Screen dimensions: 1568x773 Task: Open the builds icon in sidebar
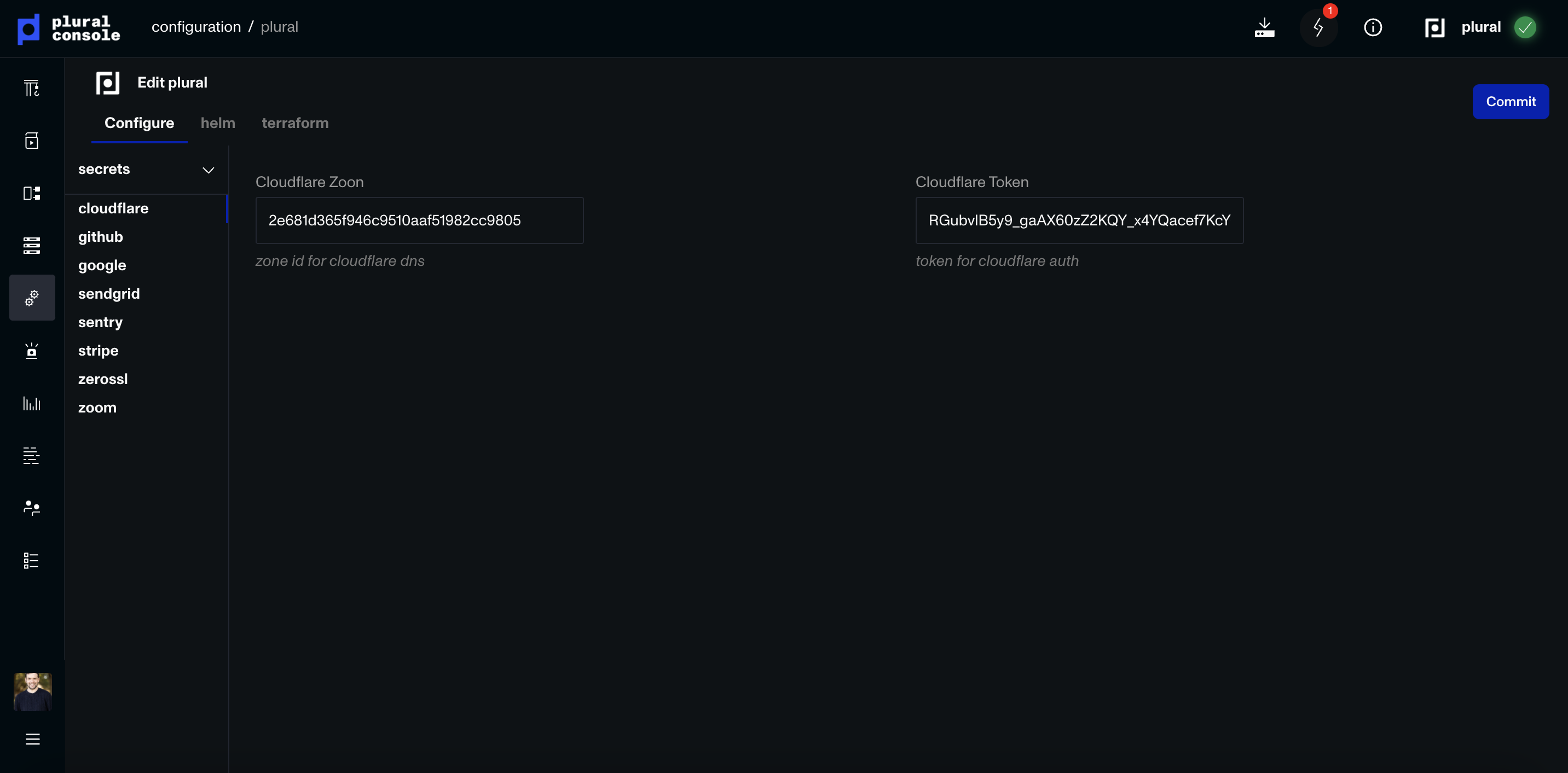pos(32,88)
